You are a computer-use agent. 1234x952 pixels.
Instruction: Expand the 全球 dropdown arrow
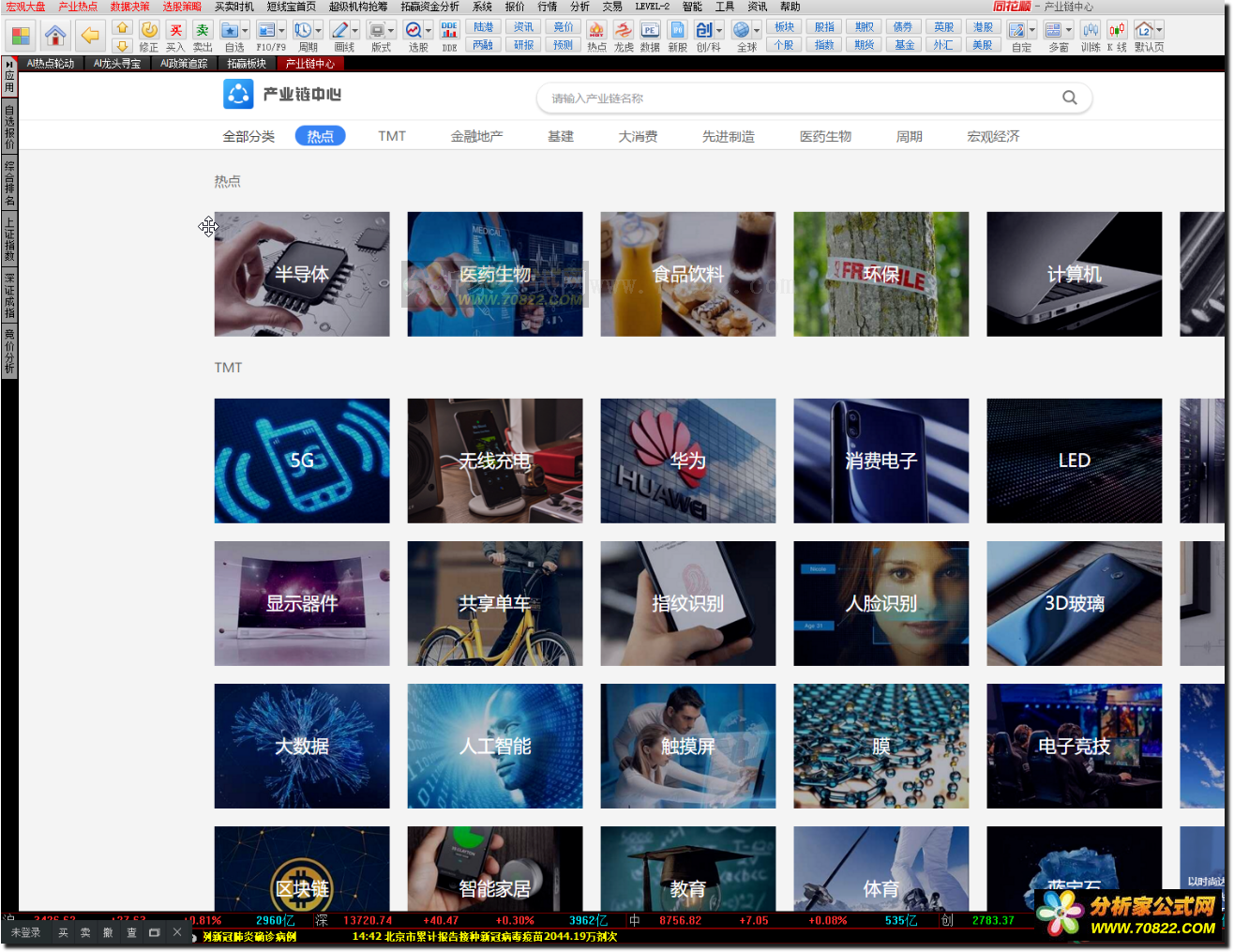[757, 30]
